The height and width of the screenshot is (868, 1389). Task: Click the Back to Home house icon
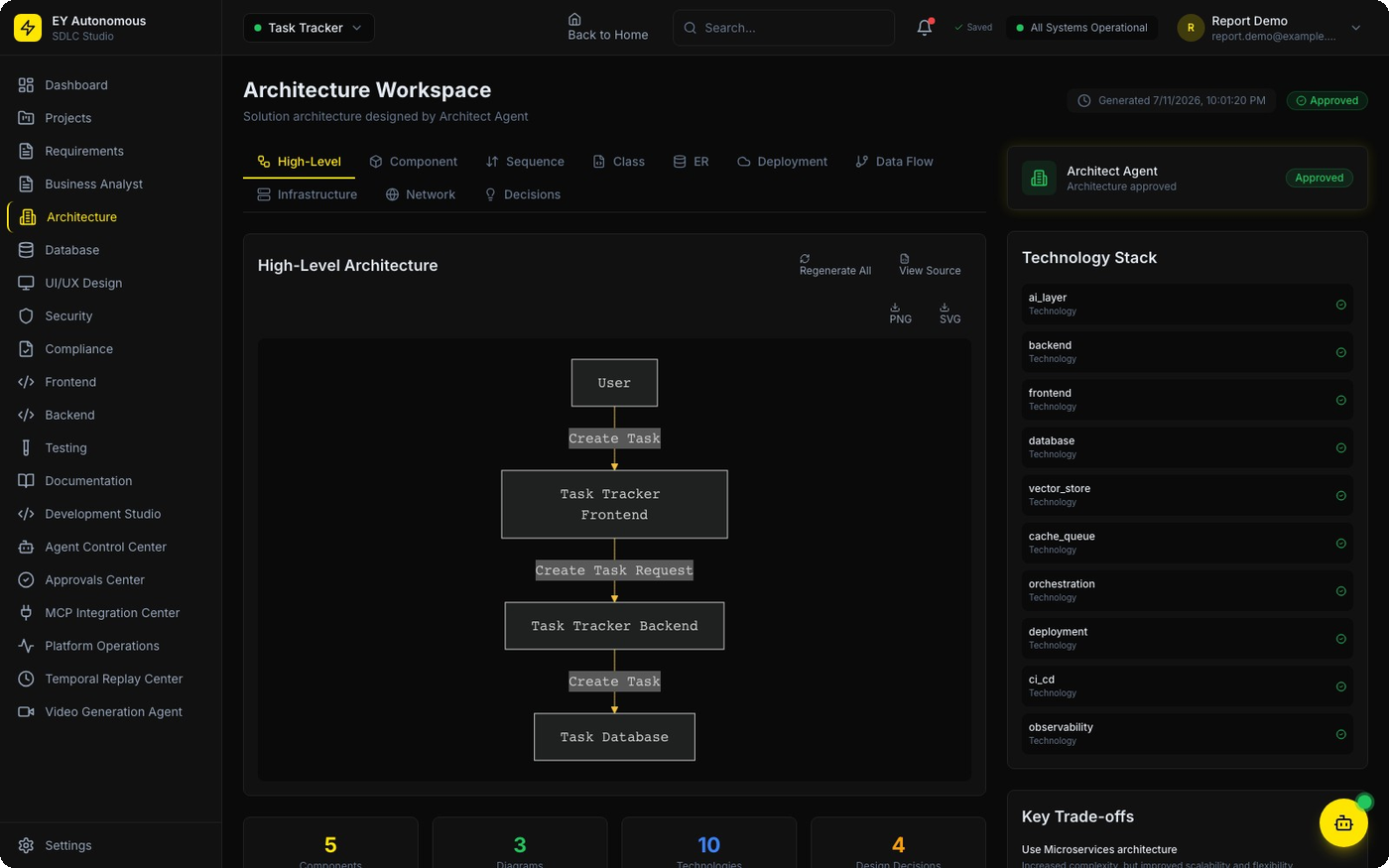pos(574,19)
